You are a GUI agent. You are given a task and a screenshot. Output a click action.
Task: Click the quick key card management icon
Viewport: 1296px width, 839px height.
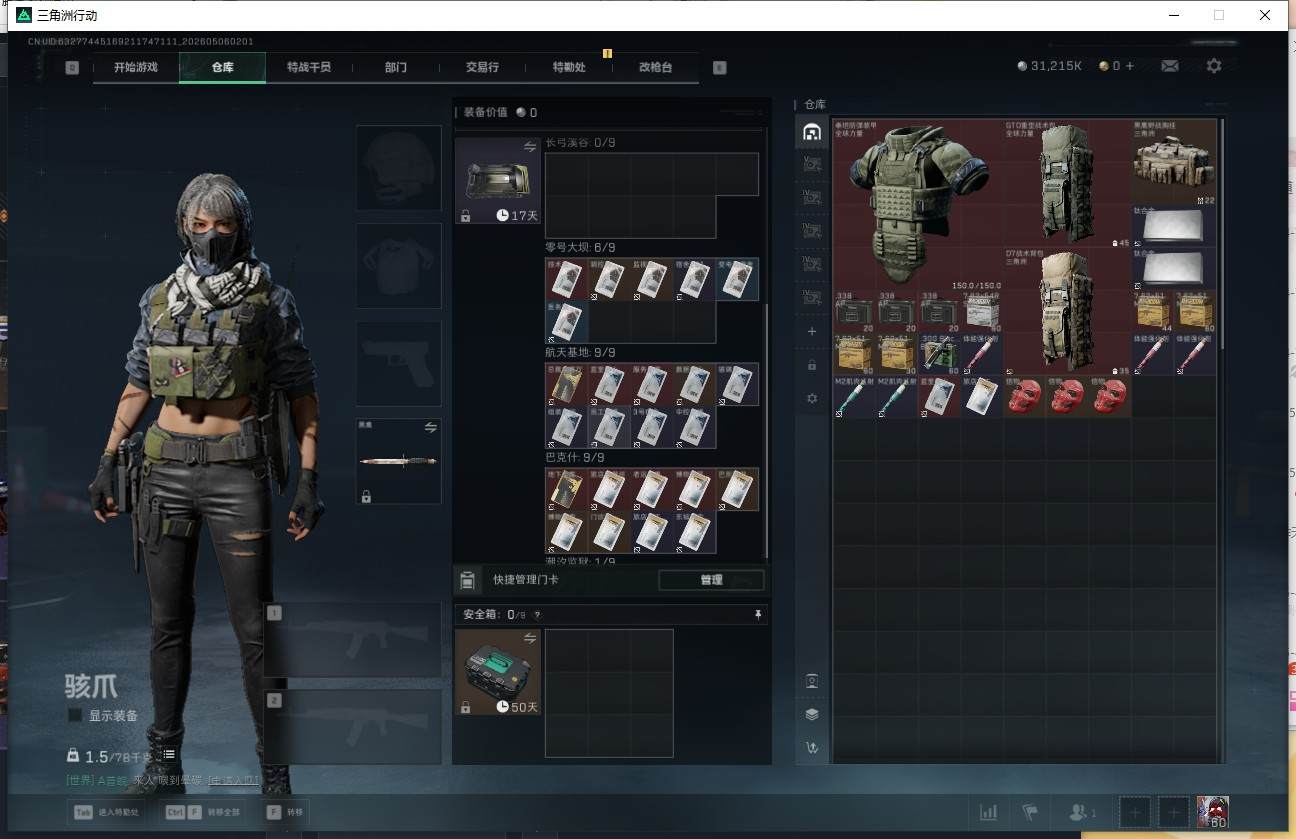coord(467,580)
